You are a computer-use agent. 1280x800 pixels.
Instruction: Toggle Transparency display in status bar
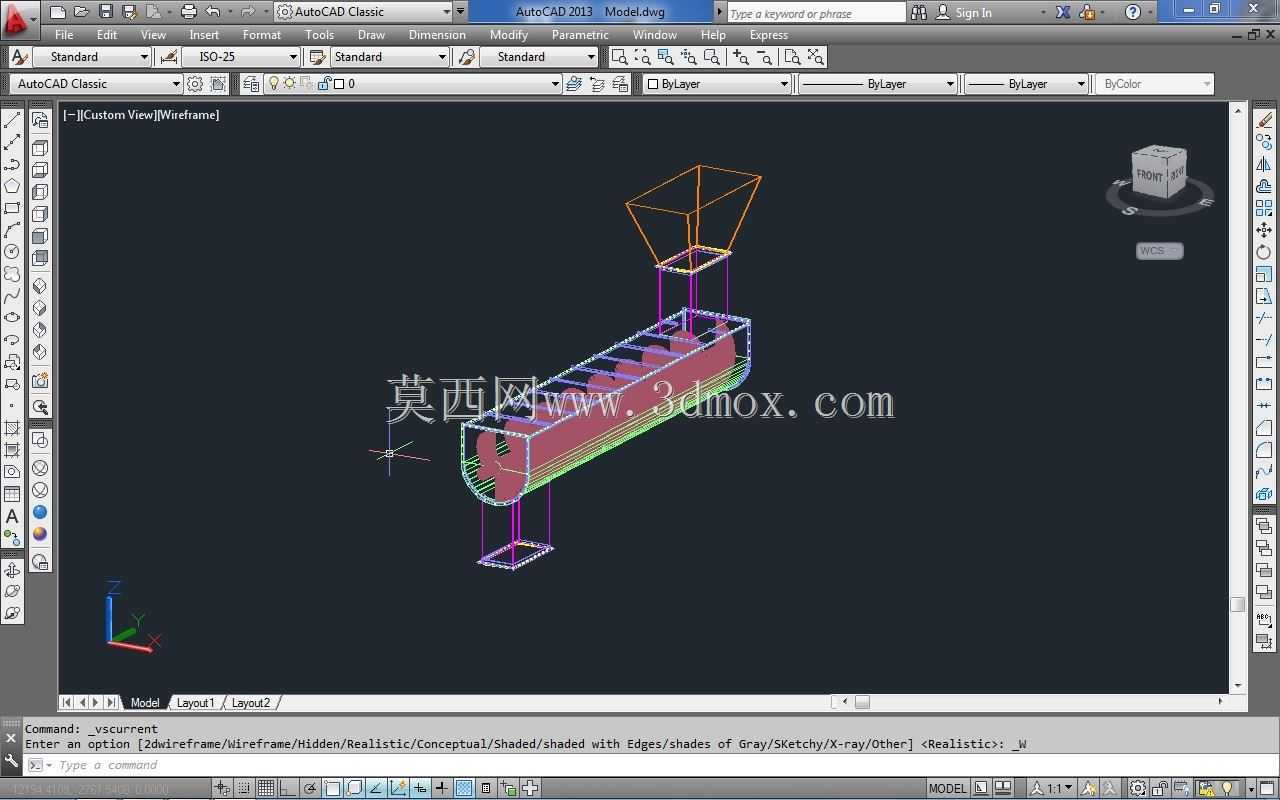[464, 788]
